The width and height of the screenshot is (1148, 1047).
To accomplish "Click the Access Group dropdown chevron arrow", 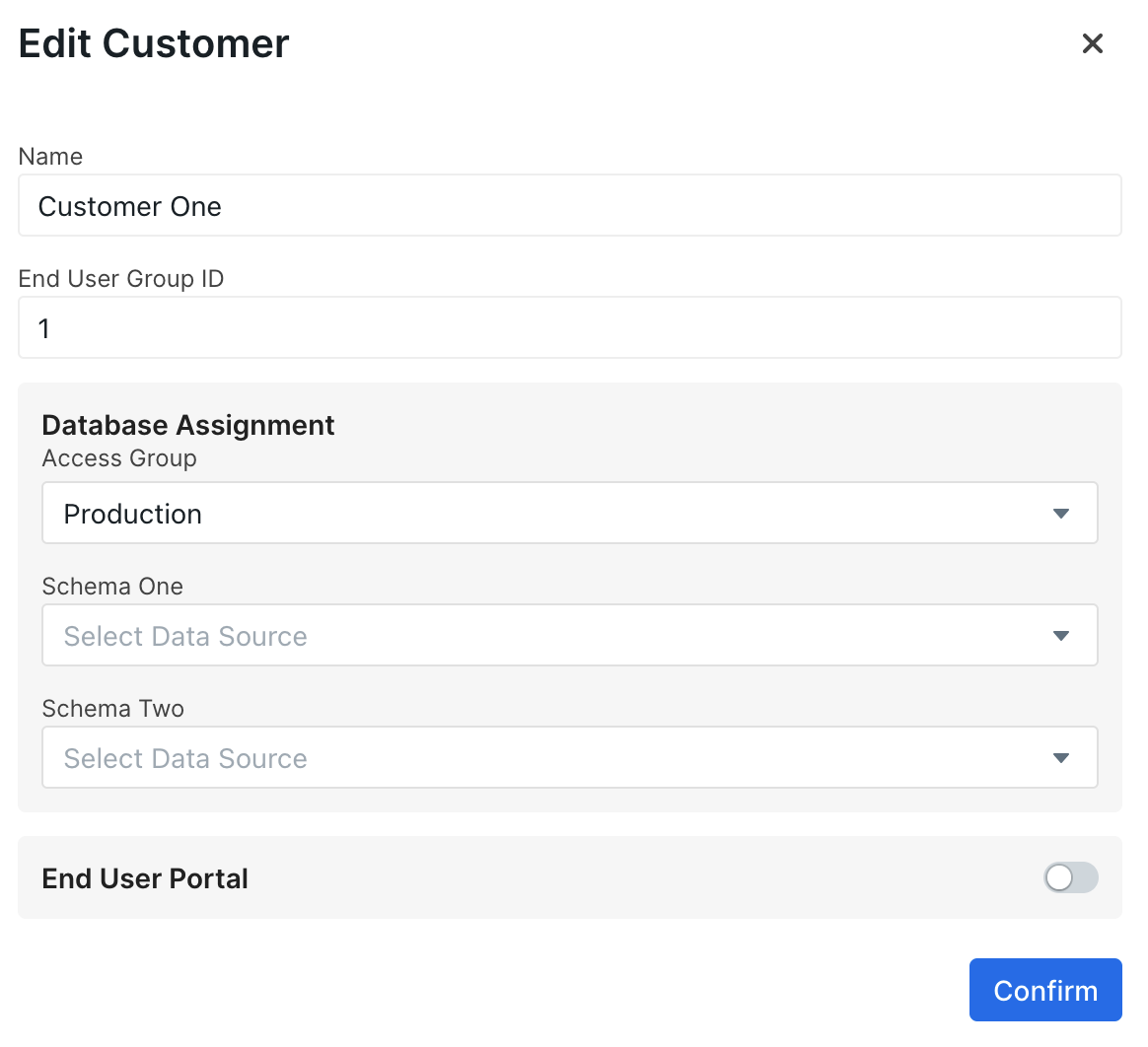I will pyautogui.click(x=1062, y=513).
